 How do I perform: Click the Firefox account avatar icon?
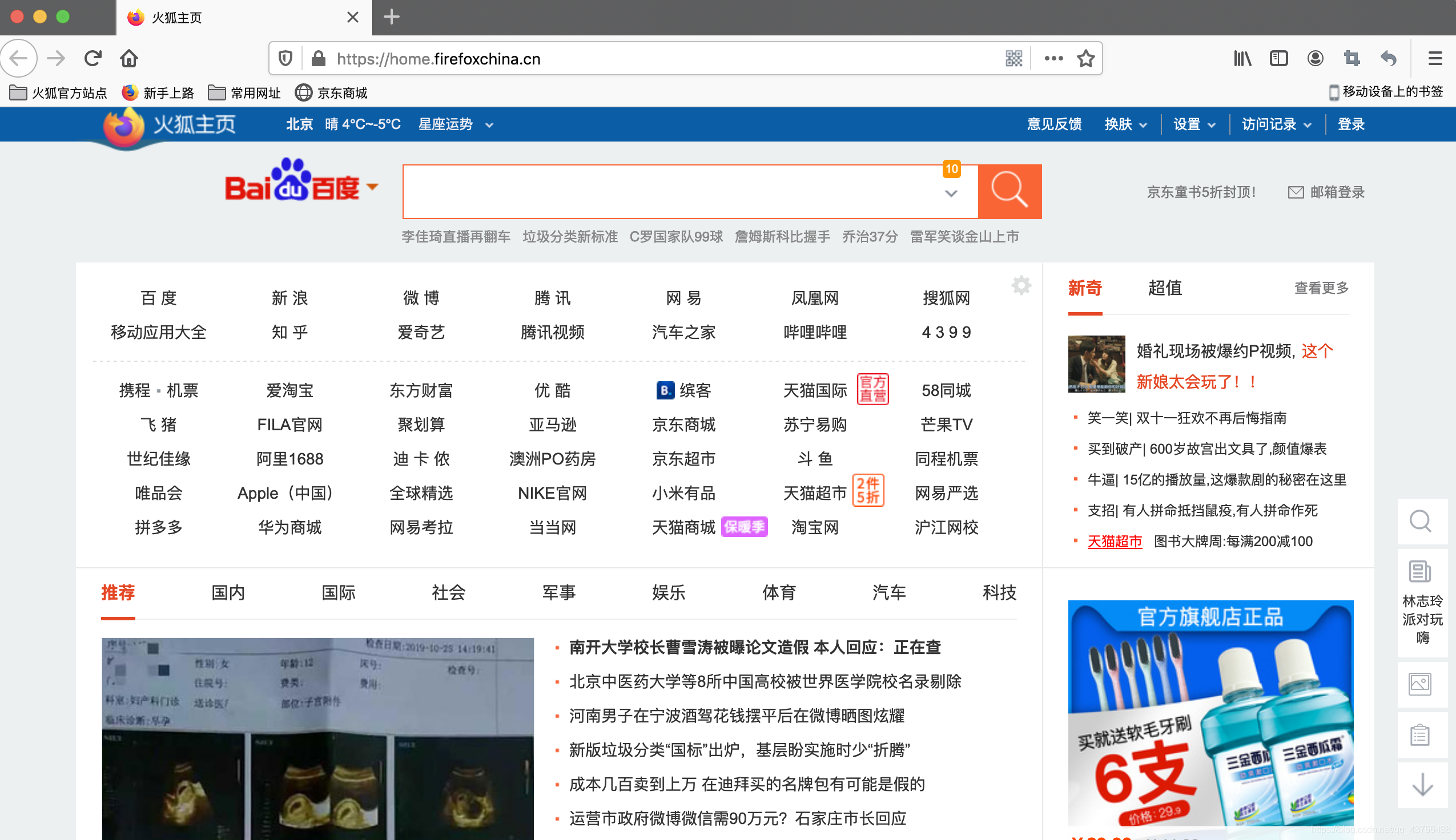[1315, 58]
